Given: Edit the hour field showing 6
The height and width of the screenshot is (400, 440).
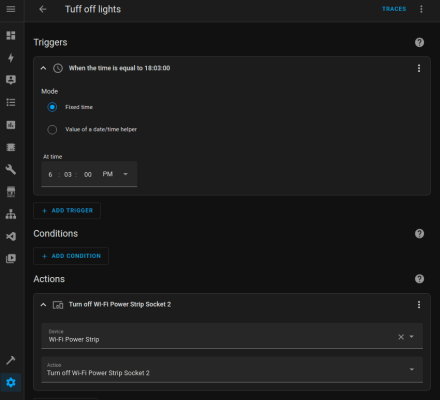Looking at the screenshot, I should [50, 174].
